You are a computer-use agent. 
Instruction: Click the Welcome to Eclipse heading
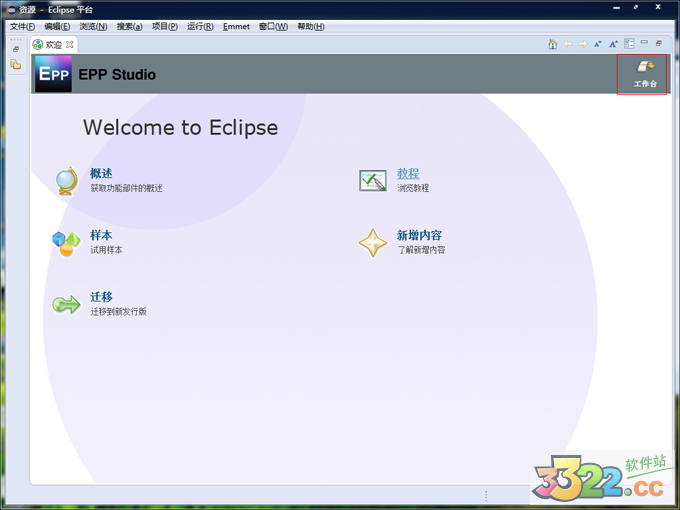180,128
